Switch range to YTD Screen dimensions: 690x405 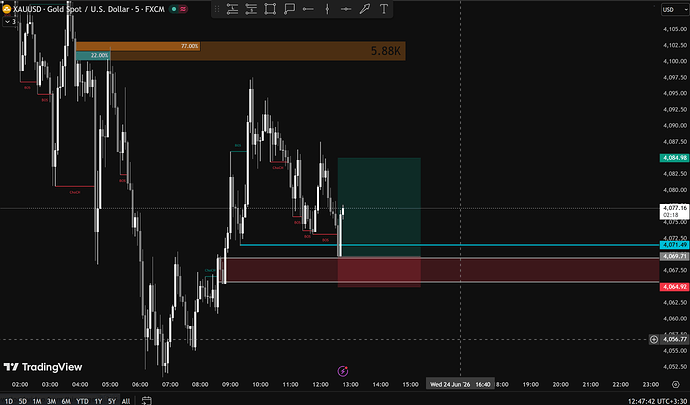pyautogui.click(x=82, y=401)
